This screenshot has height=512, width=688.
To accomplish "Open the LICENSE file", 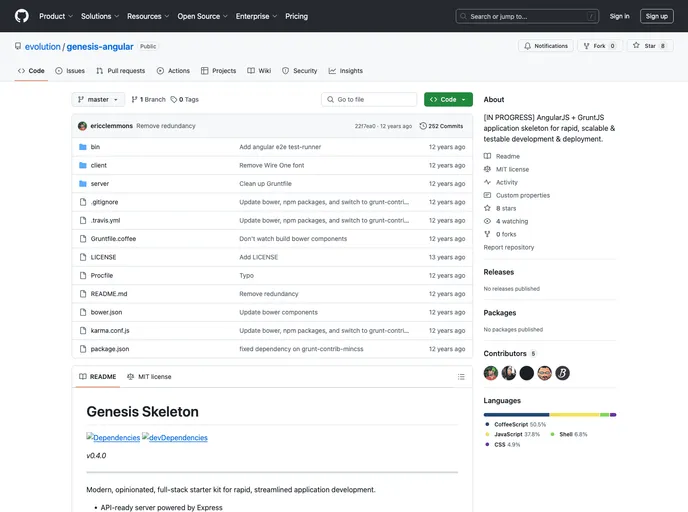I will [104, 257].
